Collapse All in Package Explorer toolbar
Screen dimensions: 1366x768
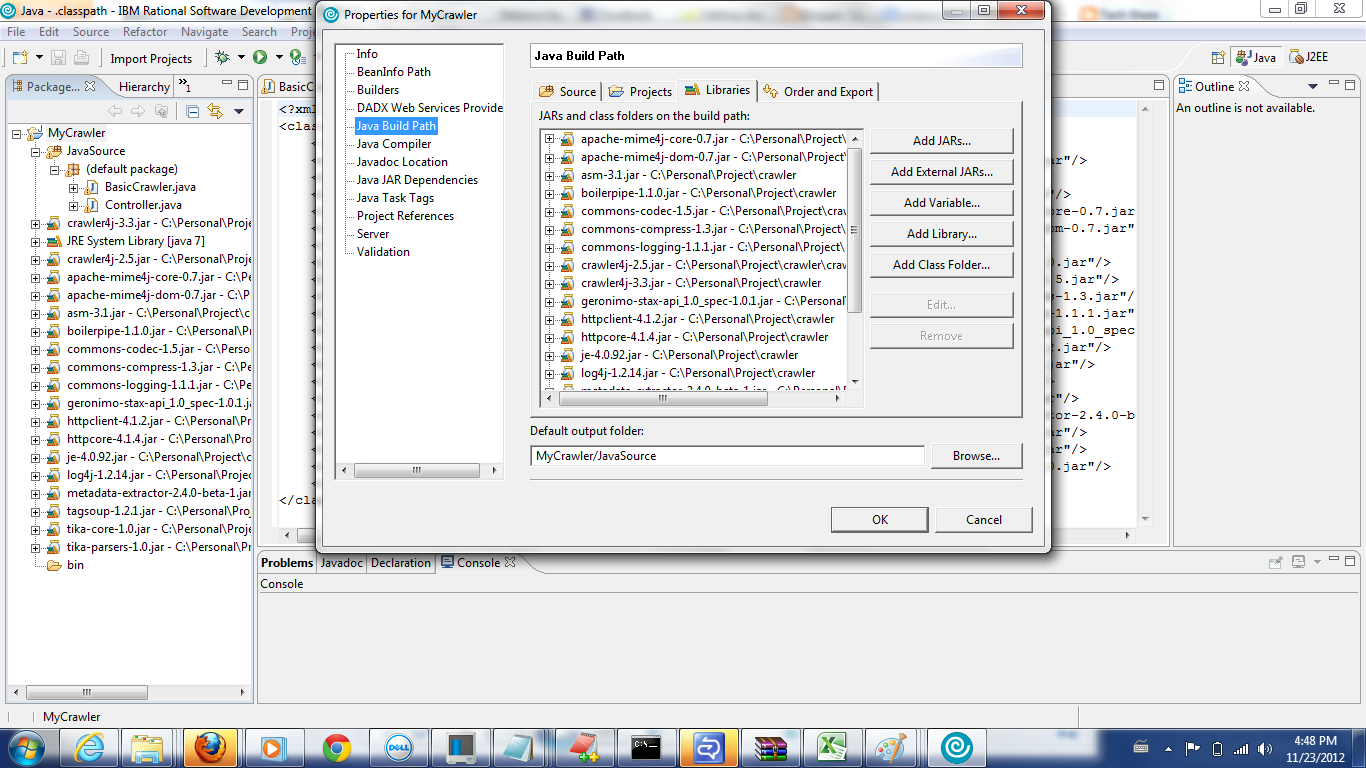coord(192,111)
